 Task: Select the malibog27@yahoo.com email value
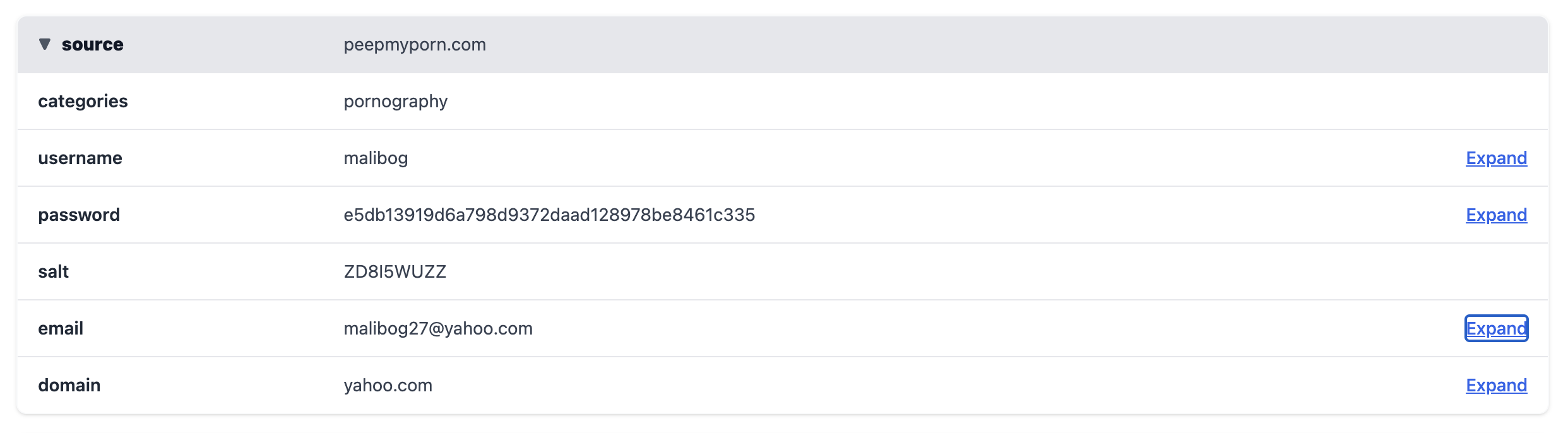(437, 328)
